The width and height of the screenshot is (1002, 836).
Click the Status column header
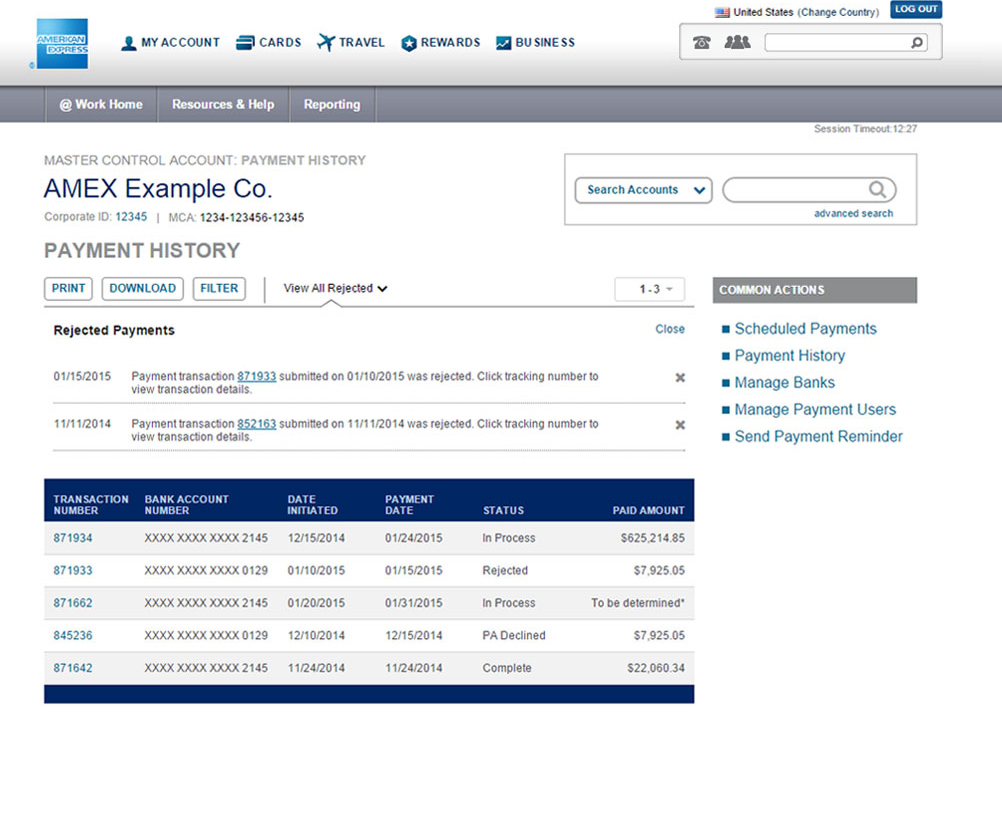(503, 510)
